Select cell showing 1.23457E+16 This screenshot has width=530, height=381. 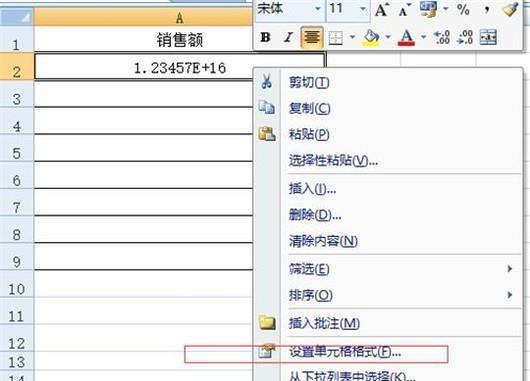tap(179, 67)
